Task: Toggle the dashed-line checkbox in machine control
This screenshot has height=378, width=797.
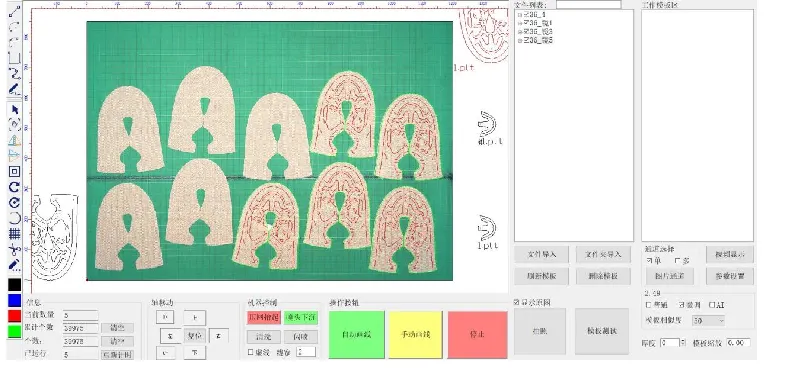Action: click(x=251, y=352)
